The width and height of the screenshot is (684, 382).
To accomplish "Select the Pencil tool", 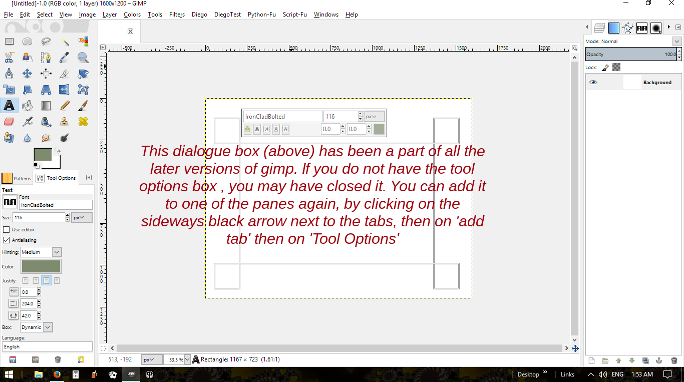I will coord(65,106).
